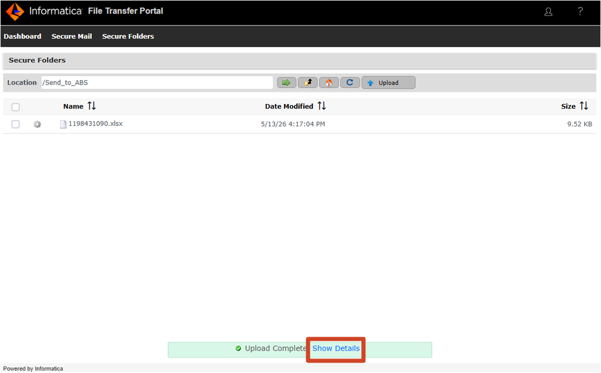
Task: Open the gear actions for 1198431090.xlsx
Action: pos(37,124)
